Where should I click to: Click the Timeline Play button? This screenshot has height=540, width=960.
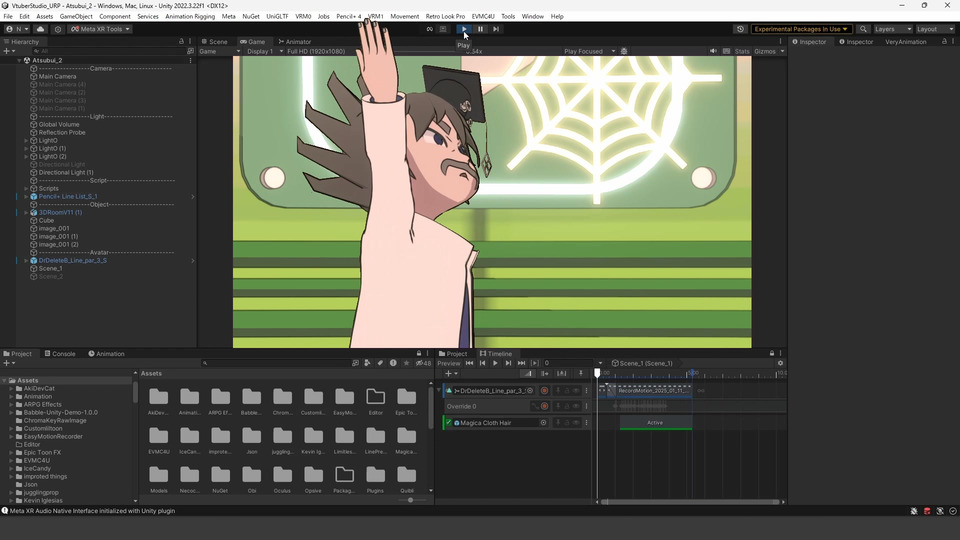(495, 363)
